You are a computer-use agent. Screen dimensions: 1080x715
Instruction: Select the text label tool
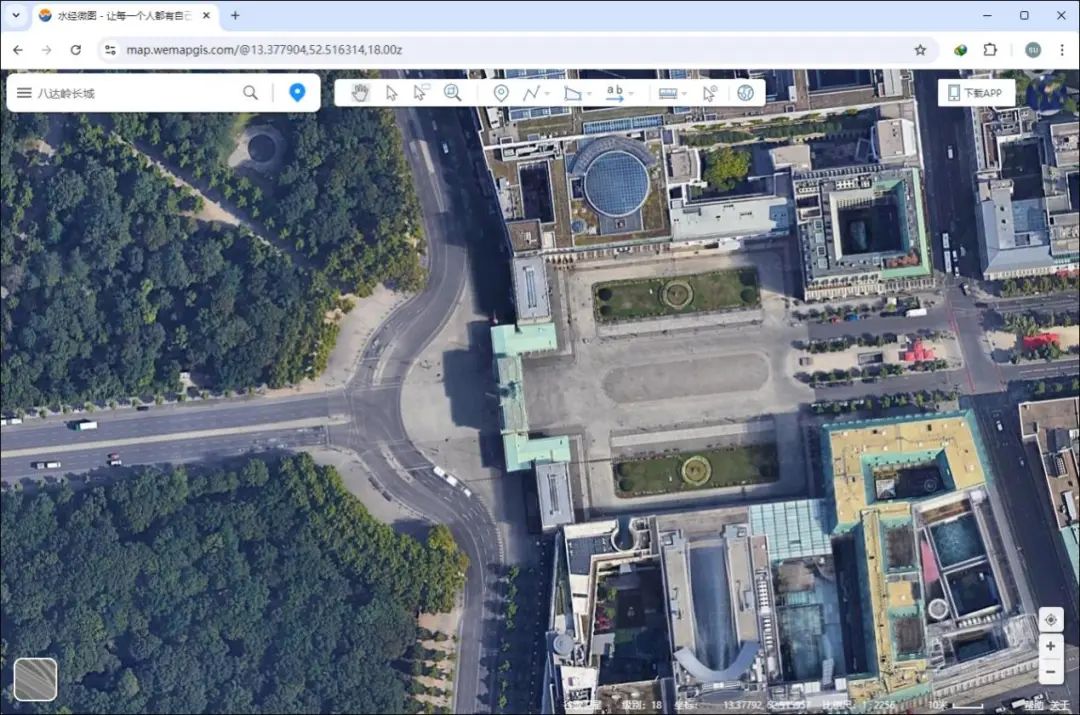[x=614, y=93]
